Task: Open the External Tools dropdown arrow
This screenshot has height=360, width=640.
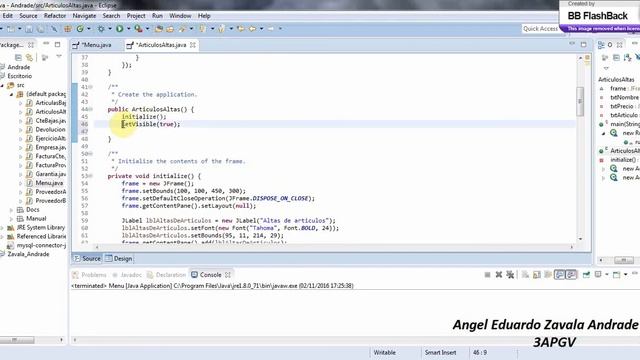Action: (148, 29)
